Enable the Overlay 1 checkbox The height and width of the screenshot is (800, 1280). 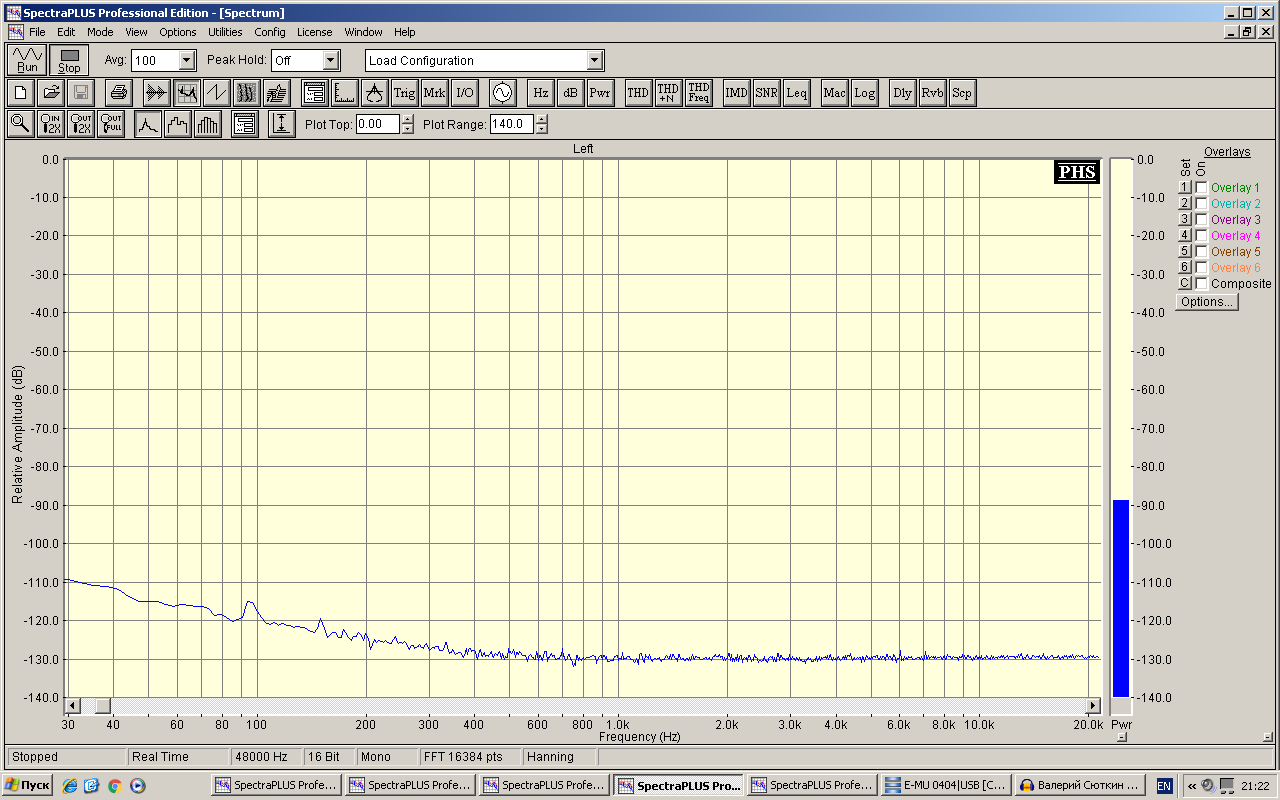tap(1201, 187)
